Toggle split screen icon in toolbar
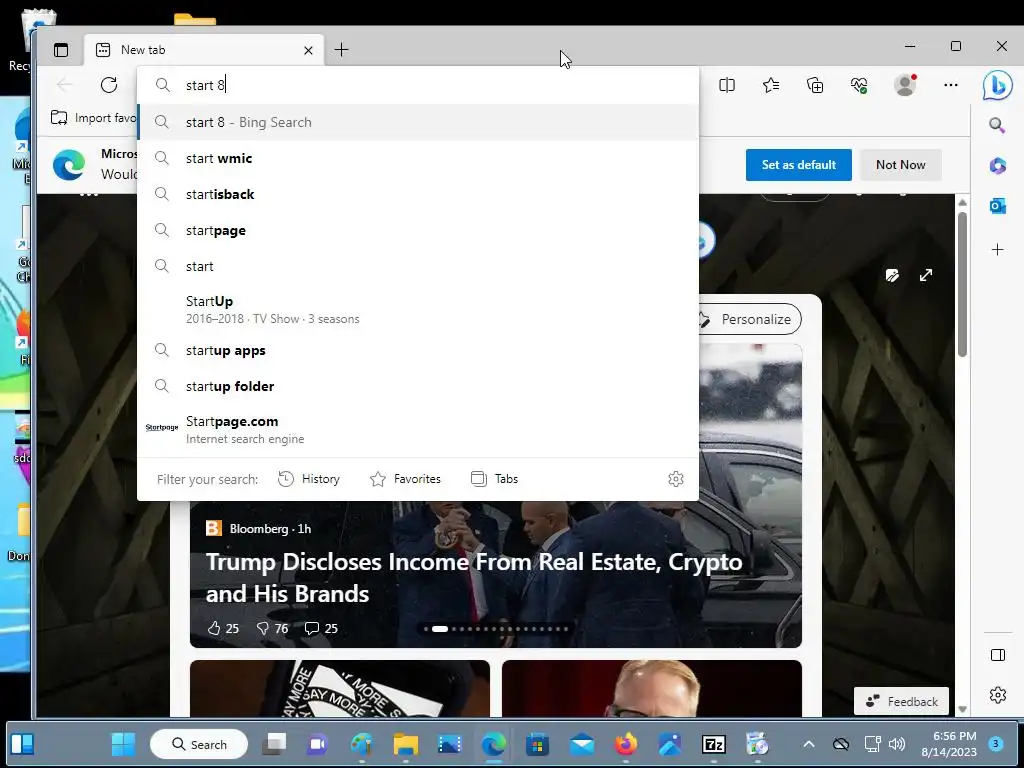 (x=727, y=85)
